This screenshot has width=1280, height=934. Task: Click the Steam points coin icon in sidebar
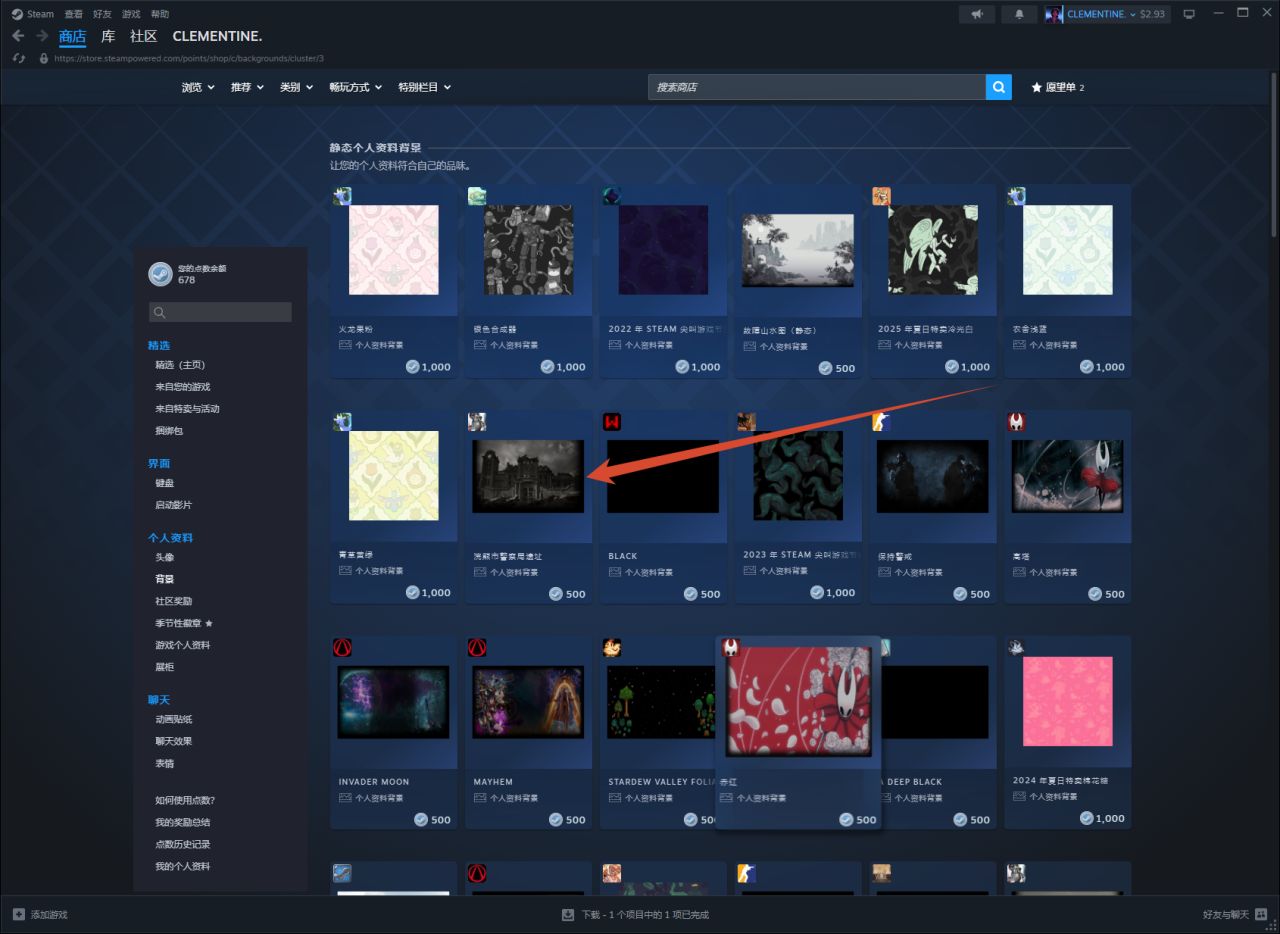tap(160, 274)
